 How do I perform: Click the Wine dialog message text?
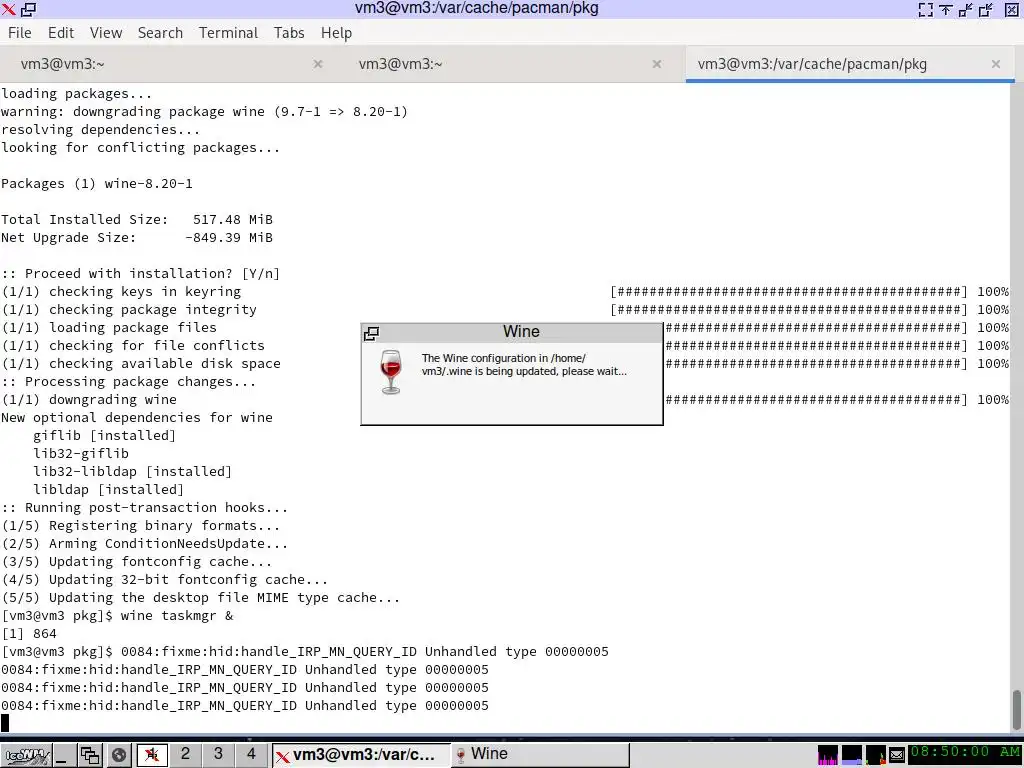tap(524, 365)
